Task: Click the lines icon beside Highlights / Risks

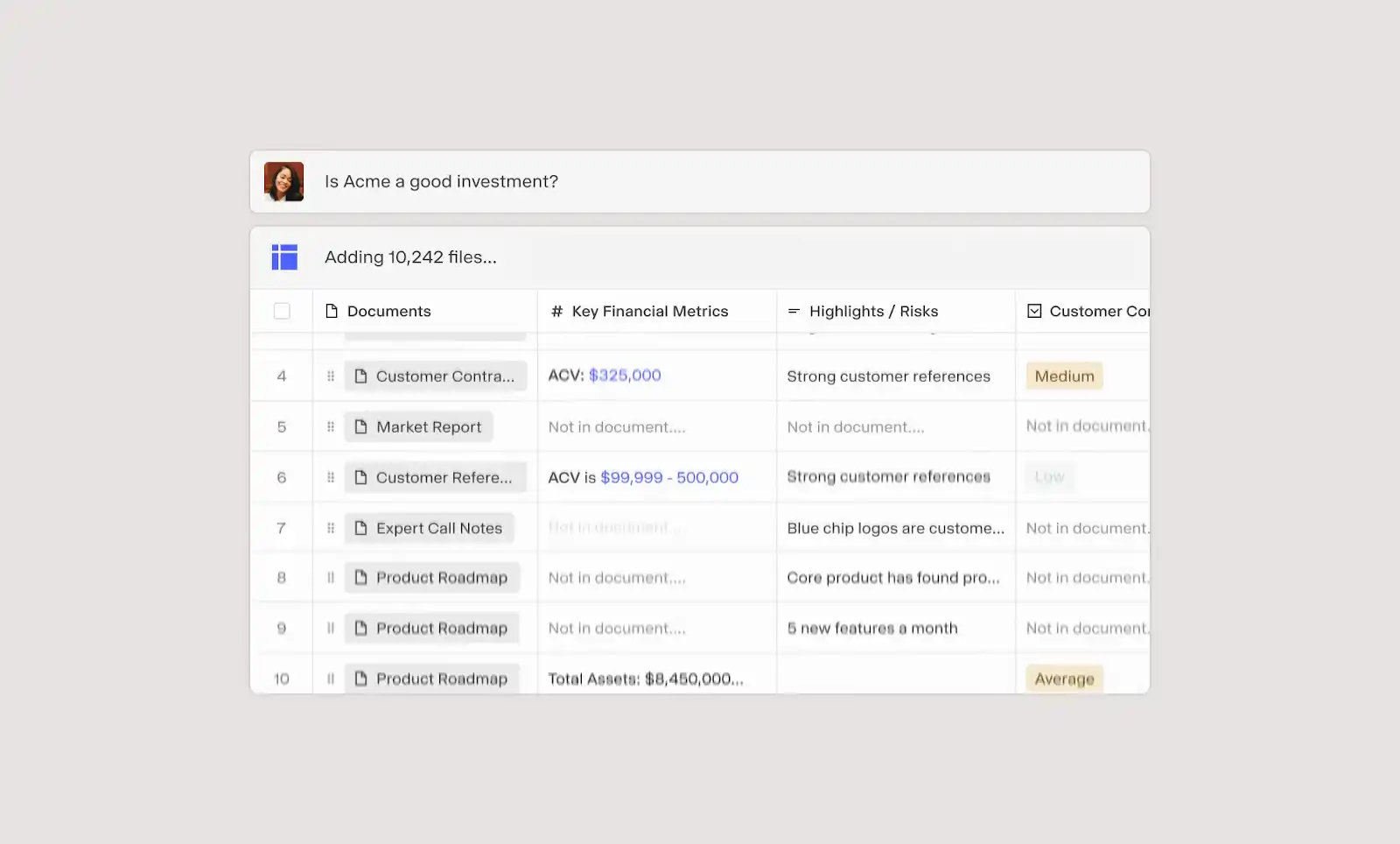Action: 794,312
